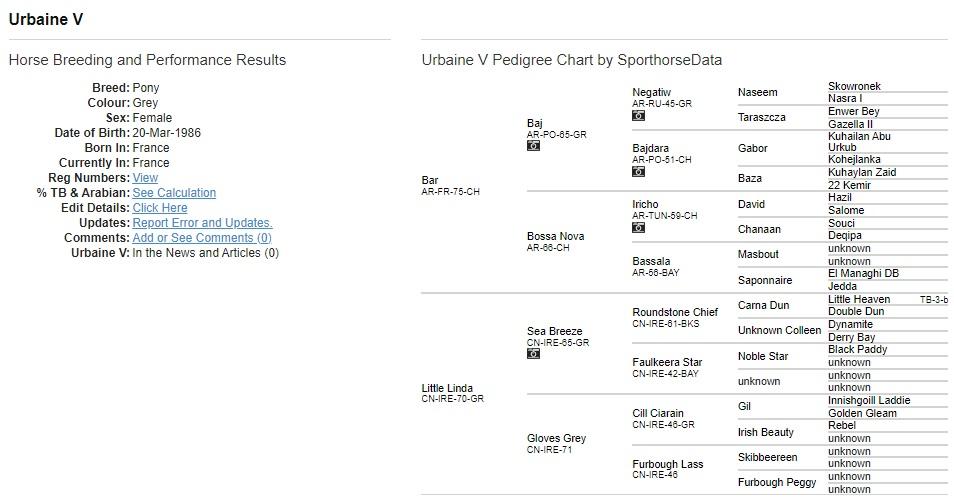Open the Reg Numbers View link
Screen dimensions: 954x501
[145, 178]
